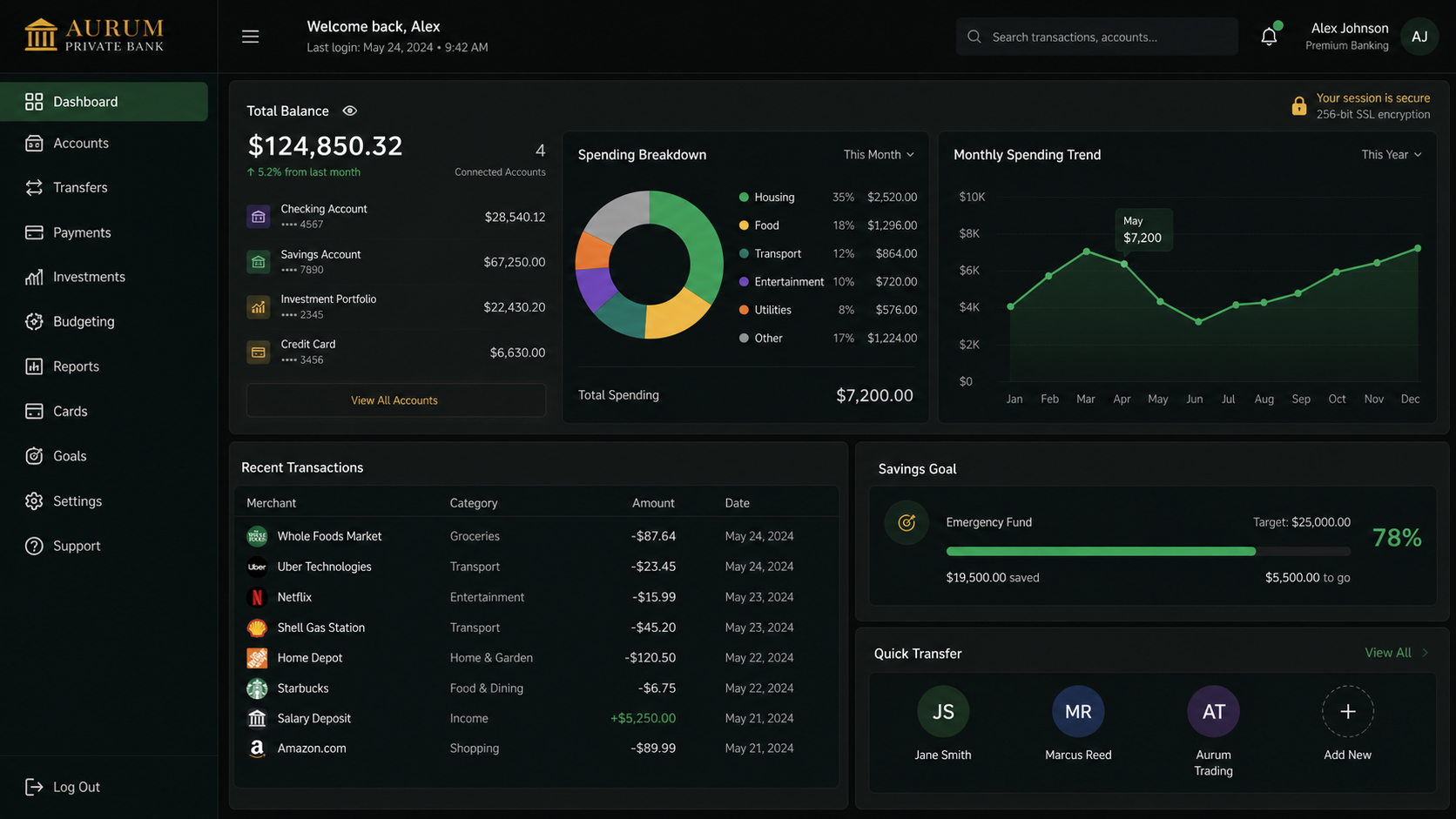Click the Home & Garden category cell
The height and width of the screenshot is (819, 1456).
point(491,658)
